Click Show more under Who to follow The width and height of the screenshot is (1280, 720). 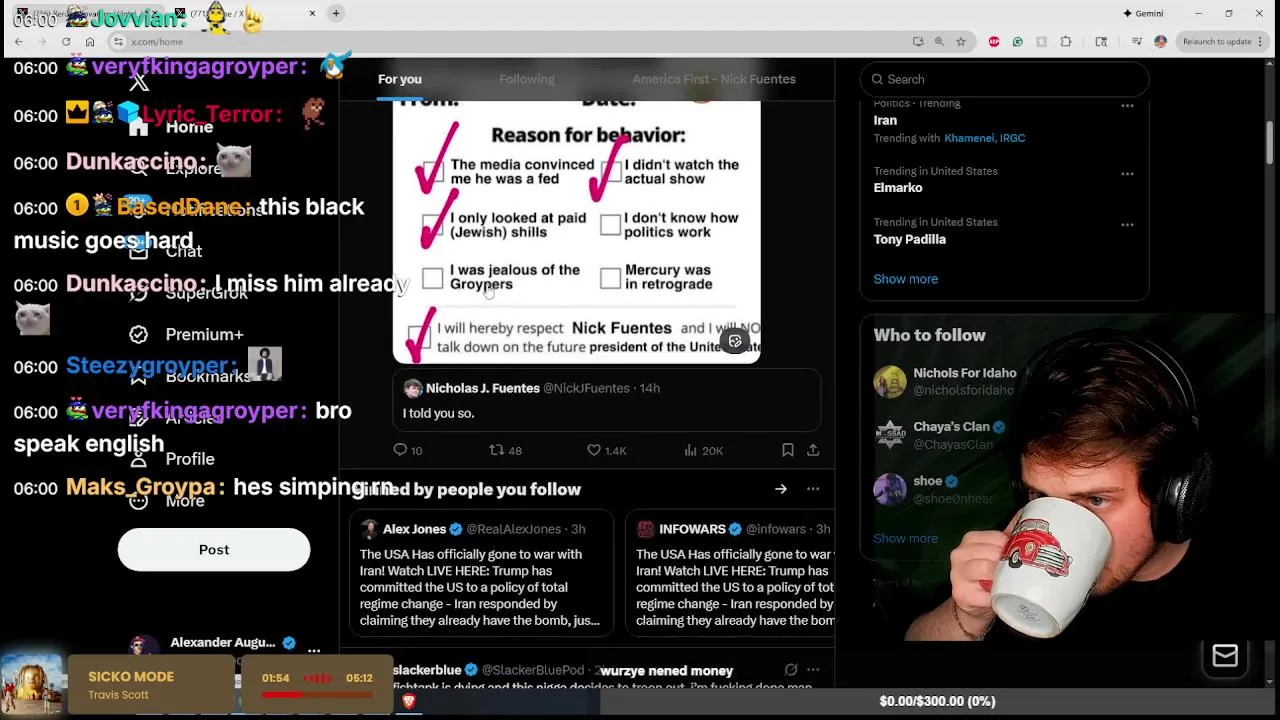coord(905,538)
